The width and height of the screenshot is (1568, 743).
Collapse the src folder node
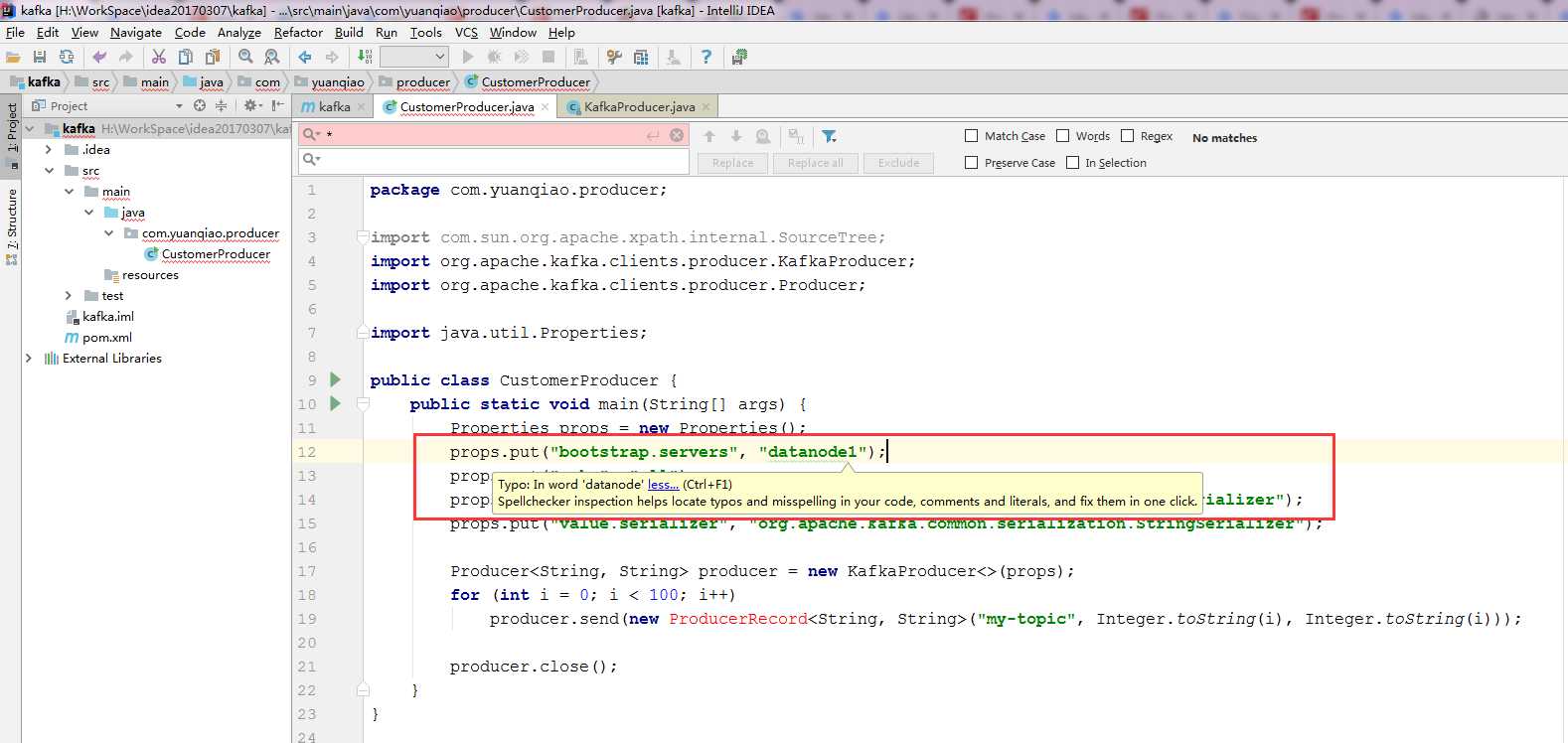tap(49, 170)
